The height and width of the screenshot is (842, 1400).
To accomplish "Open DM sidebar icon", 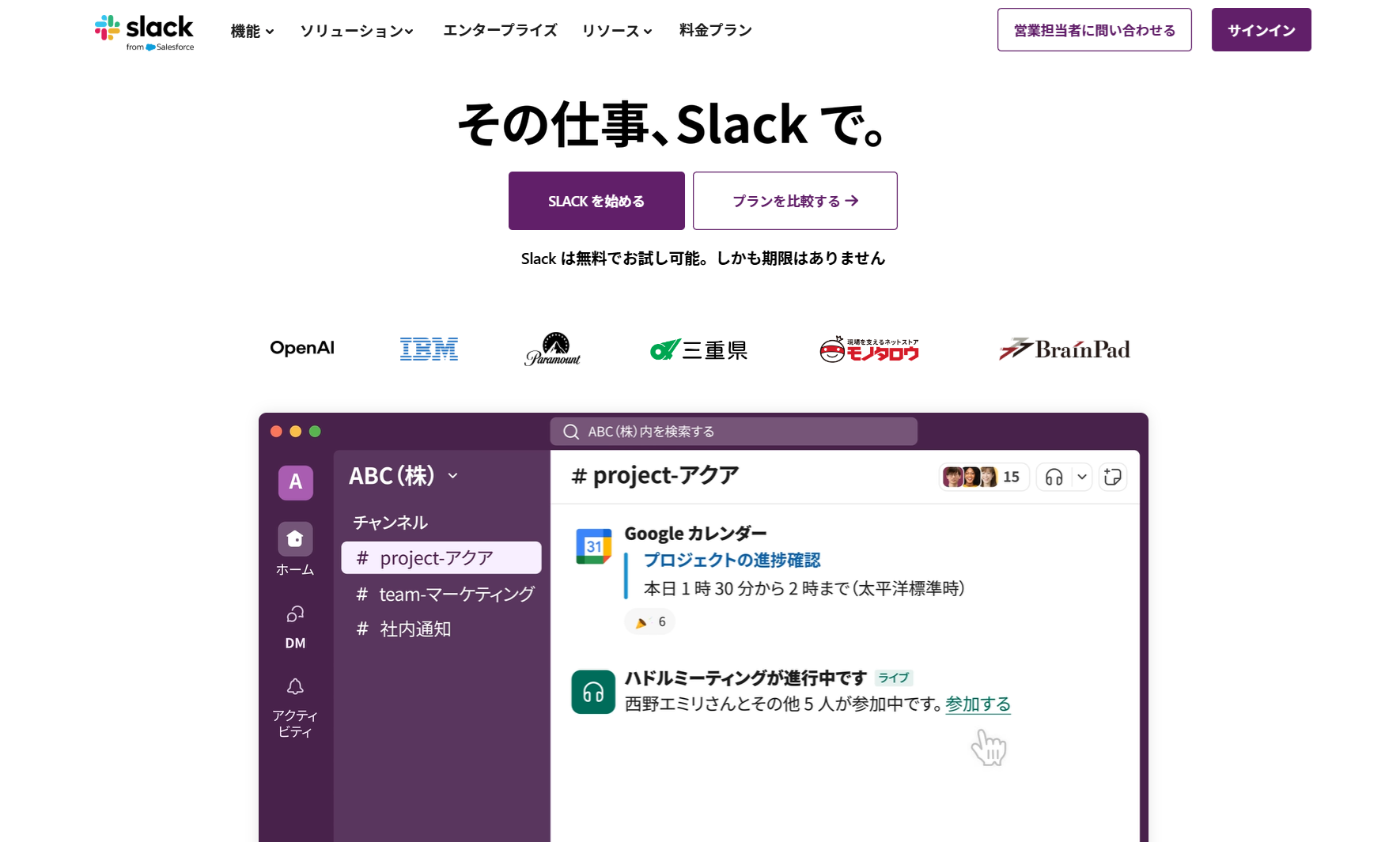I will [x=295, y=614].
